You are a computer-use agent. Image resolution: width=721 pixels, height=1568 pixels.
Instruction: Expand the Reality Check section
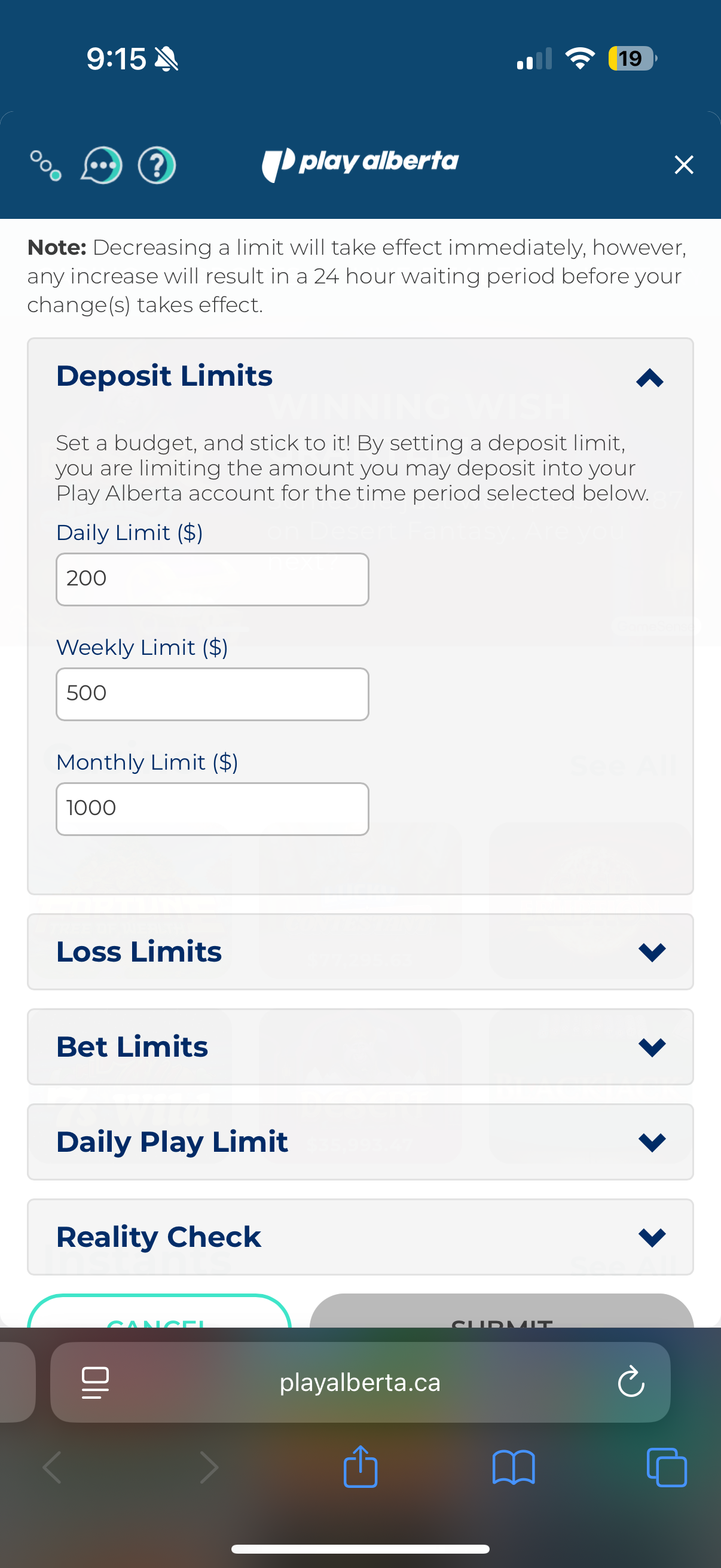coord(652,1236)
